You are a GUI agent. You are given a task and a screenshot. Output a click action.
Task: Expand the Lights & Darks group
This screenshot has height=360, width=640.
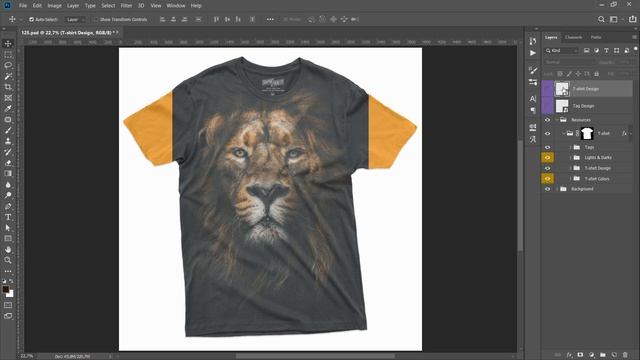tap(570, 158)
